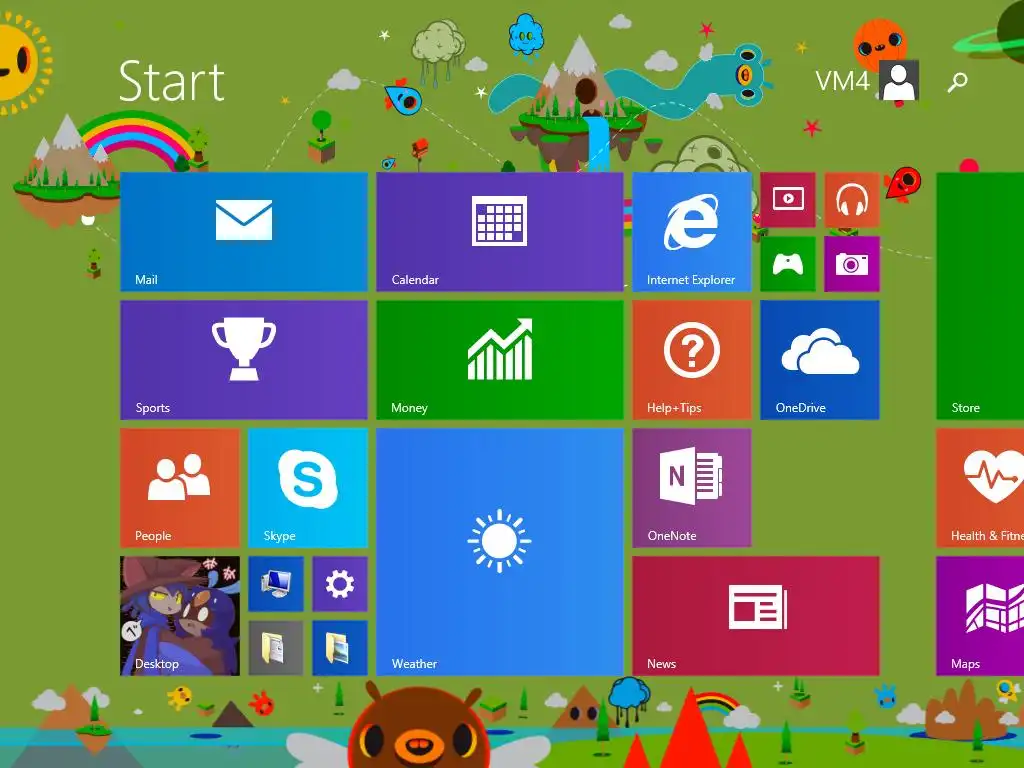Launch Internet Explorer tile

[x=692, y=231]
